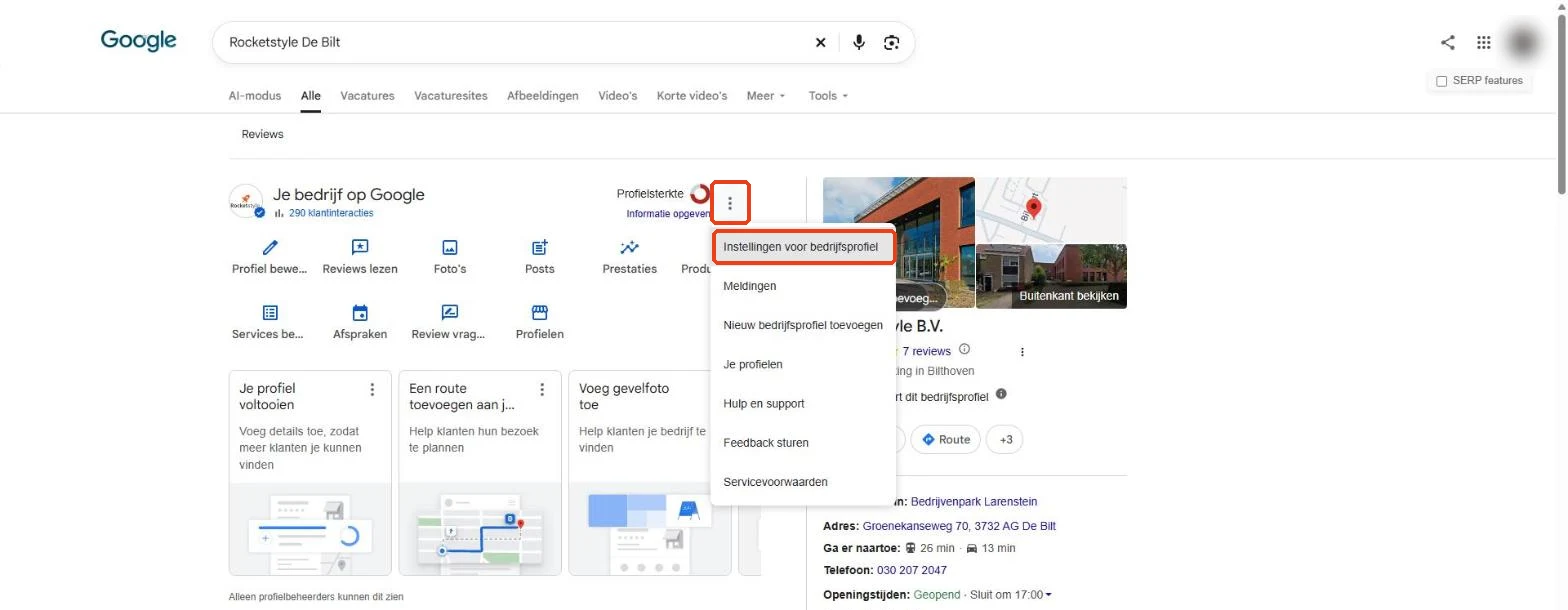Open Review vragen icon
1568x610 pixels.
(450, 313)
